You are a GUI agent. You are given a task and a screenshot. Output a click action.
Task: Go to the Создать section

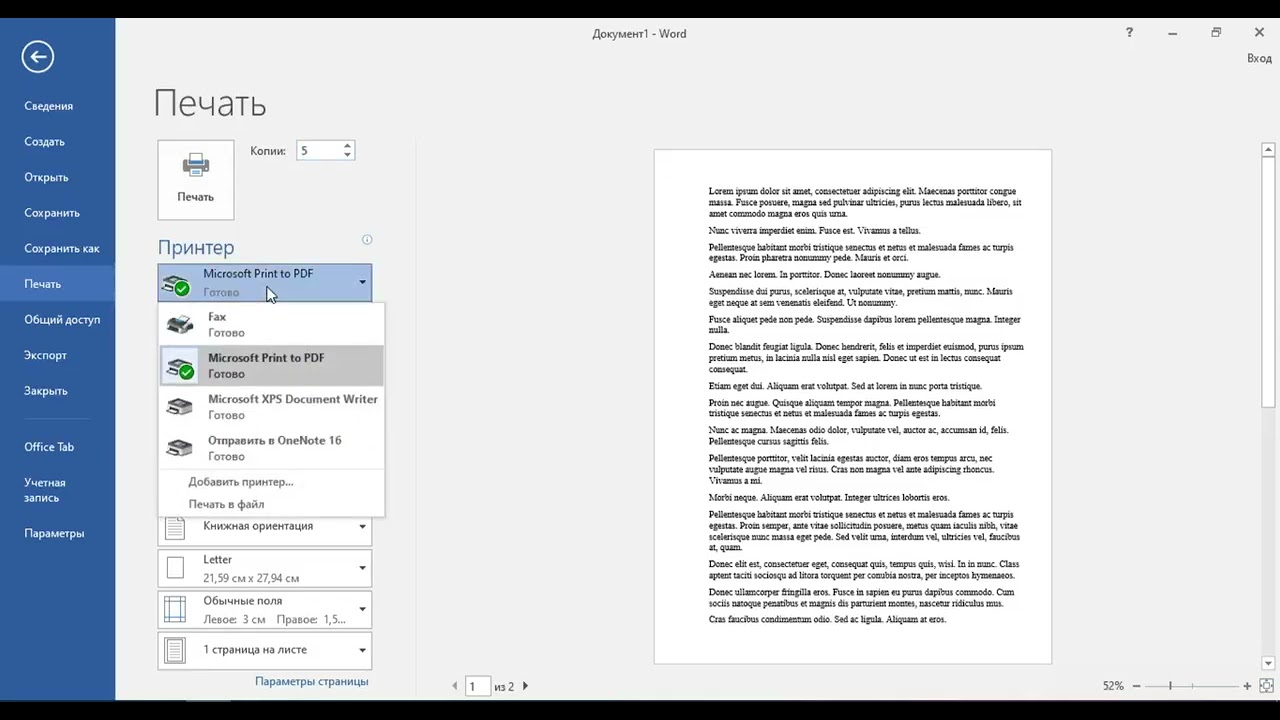58,142
